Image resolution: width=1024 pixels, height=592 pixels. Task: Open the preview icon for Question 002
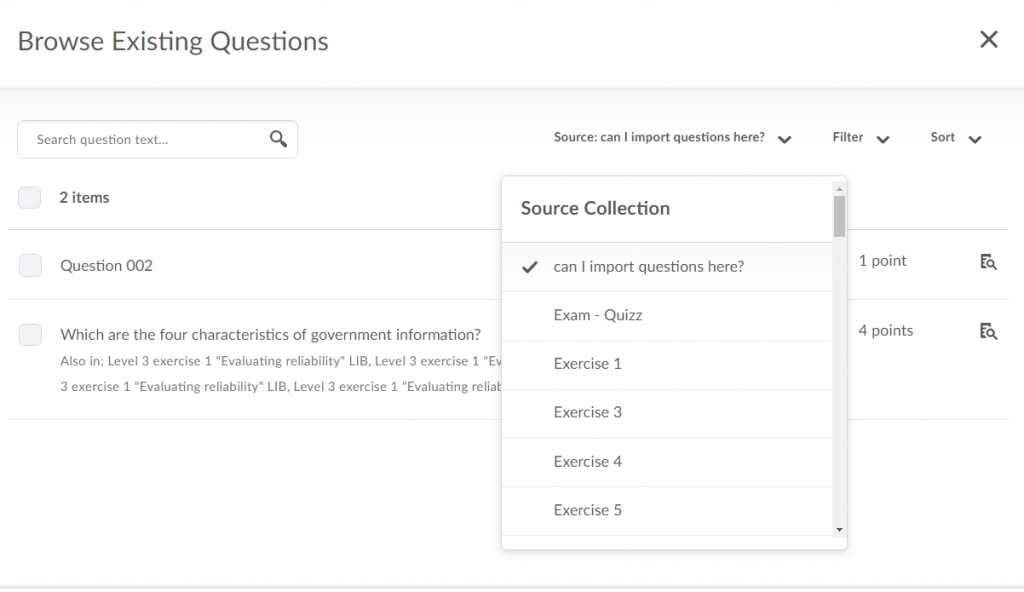click(x=988, y=262)
